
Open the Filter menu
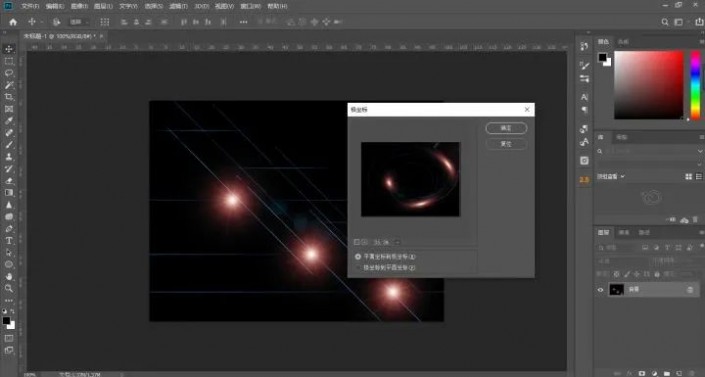coord(178,6)
